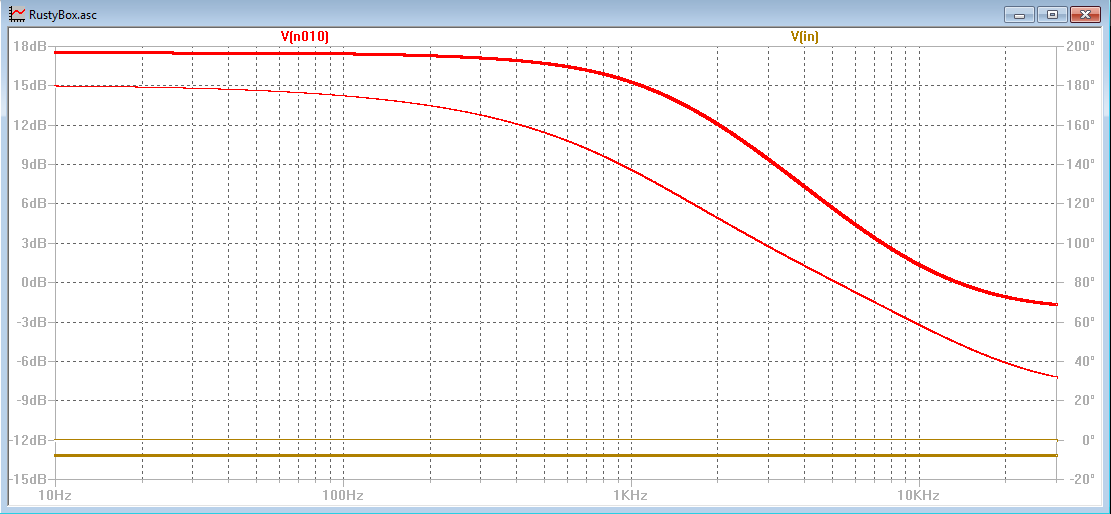Screen dimensions: 1111x514
Task: Click the 140° phase axis label
Action: (1080, 164)
